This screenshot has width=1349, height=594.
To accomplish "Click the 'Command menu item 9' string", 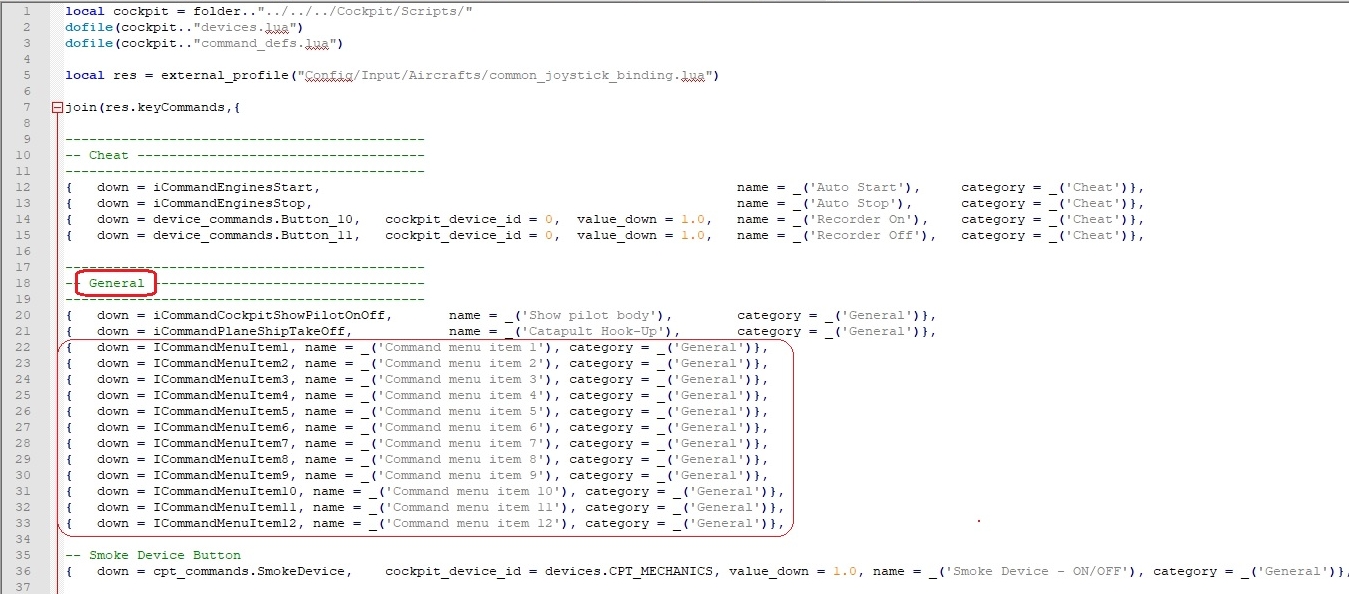I will coord(461,475).
